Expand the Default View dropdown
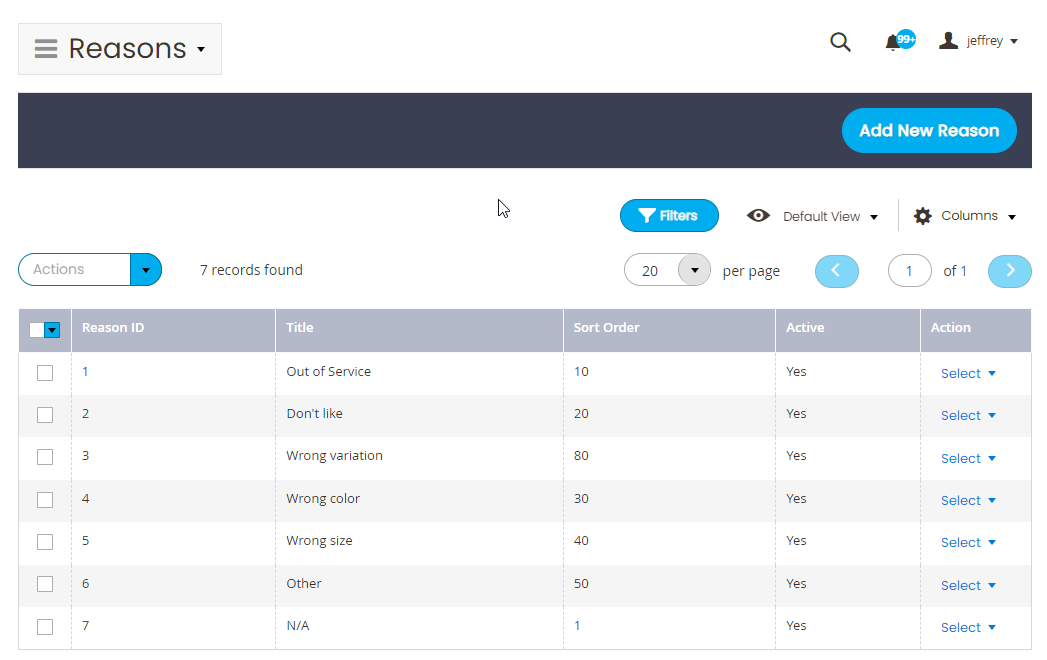 click(830, 216)
